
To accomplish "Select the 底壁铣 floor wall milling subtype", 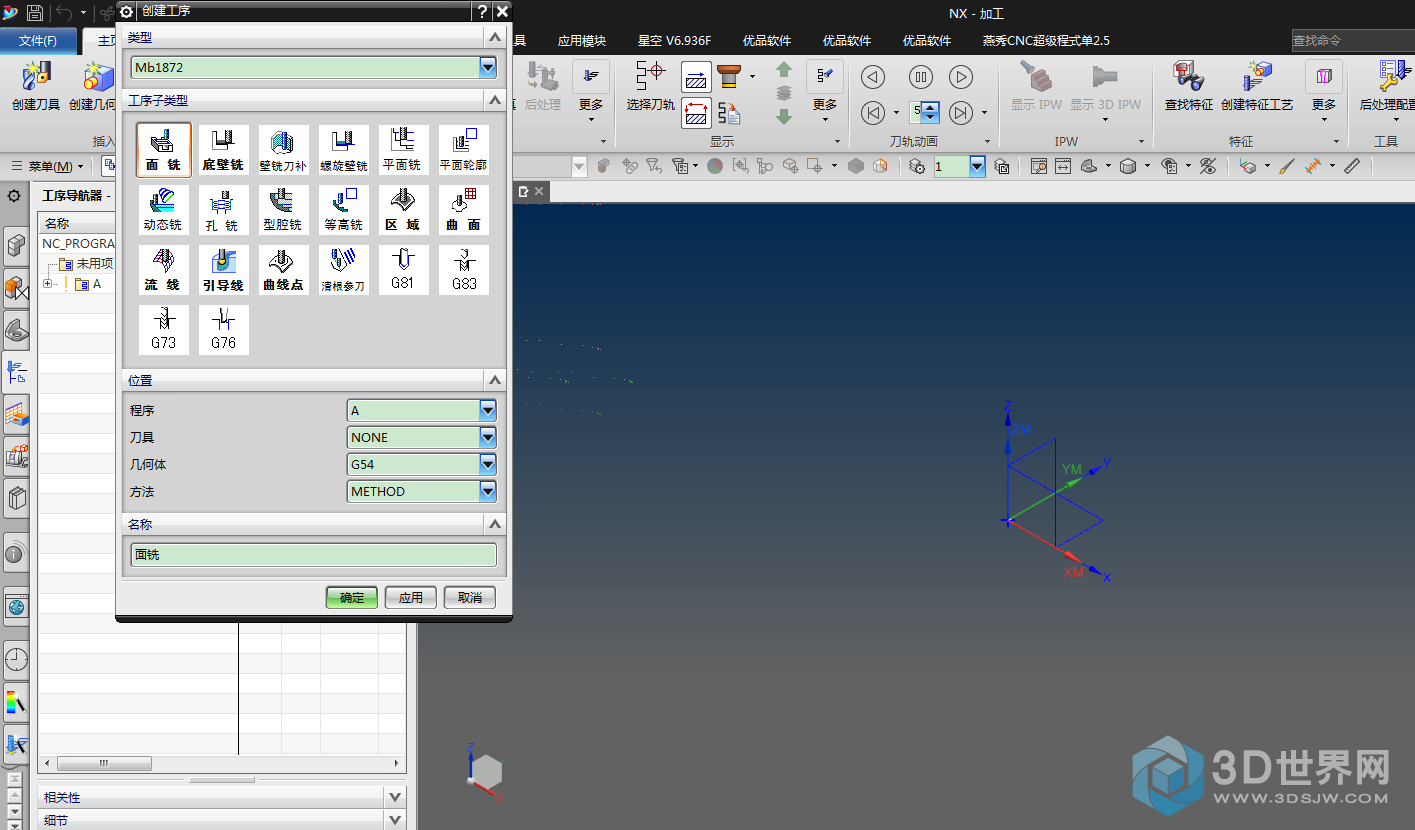I will point(224,150).
